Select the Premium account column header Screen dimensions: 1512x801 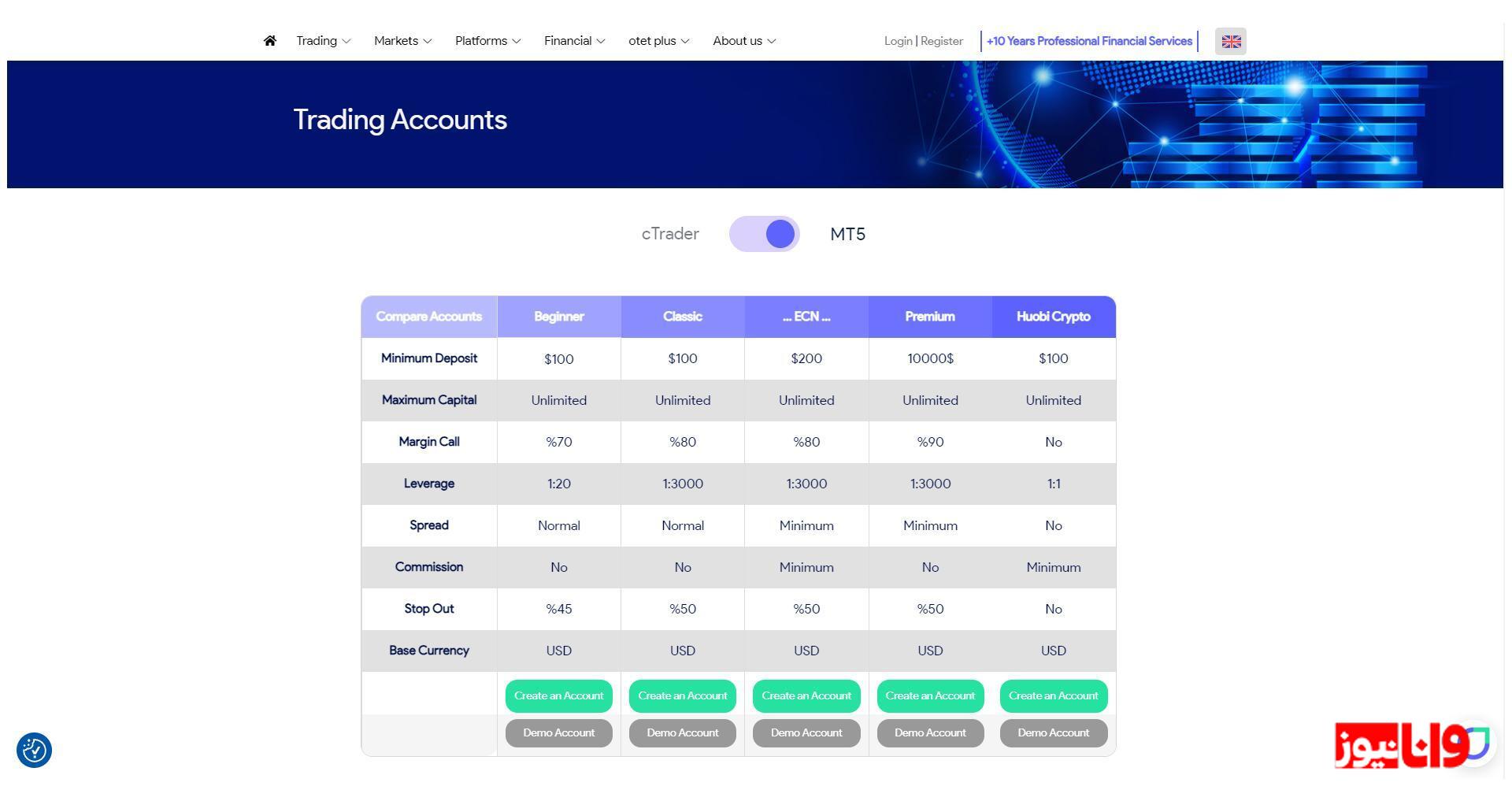(930, 317)
